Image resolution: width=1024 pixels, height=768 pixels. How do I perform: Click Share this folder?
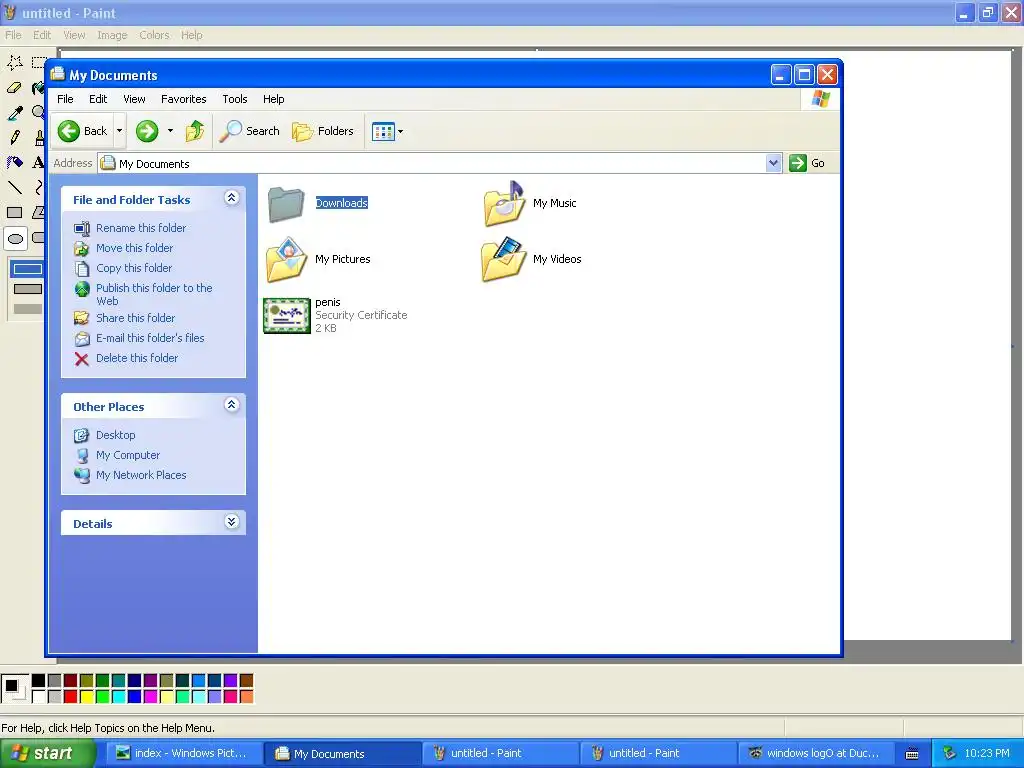click(x=135, y=318)
